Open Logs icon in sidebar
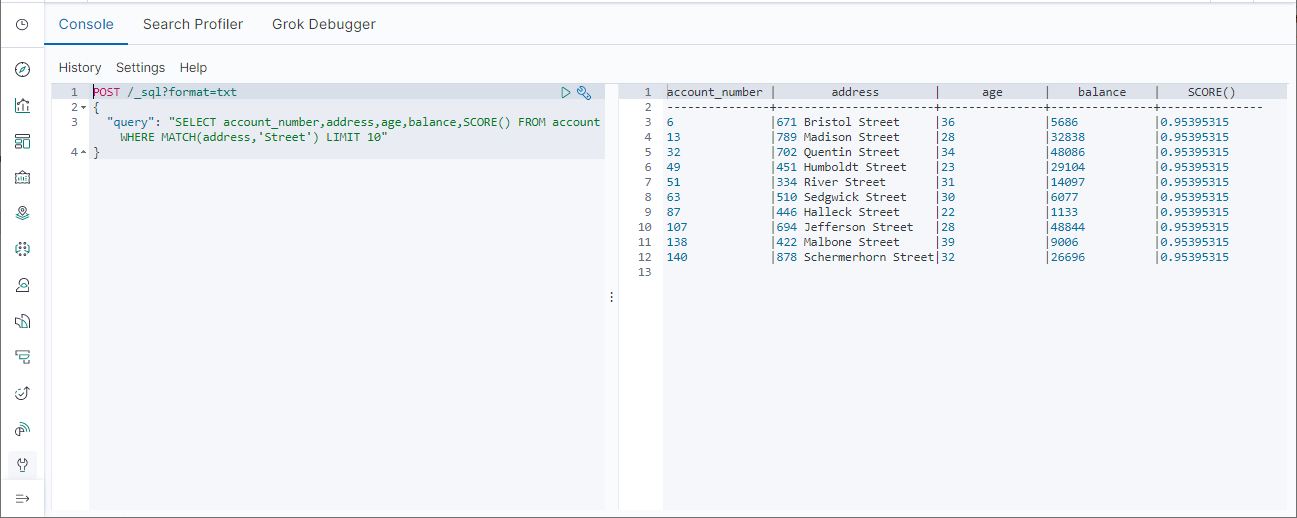1297x518 pixels. tap(22, 321)
